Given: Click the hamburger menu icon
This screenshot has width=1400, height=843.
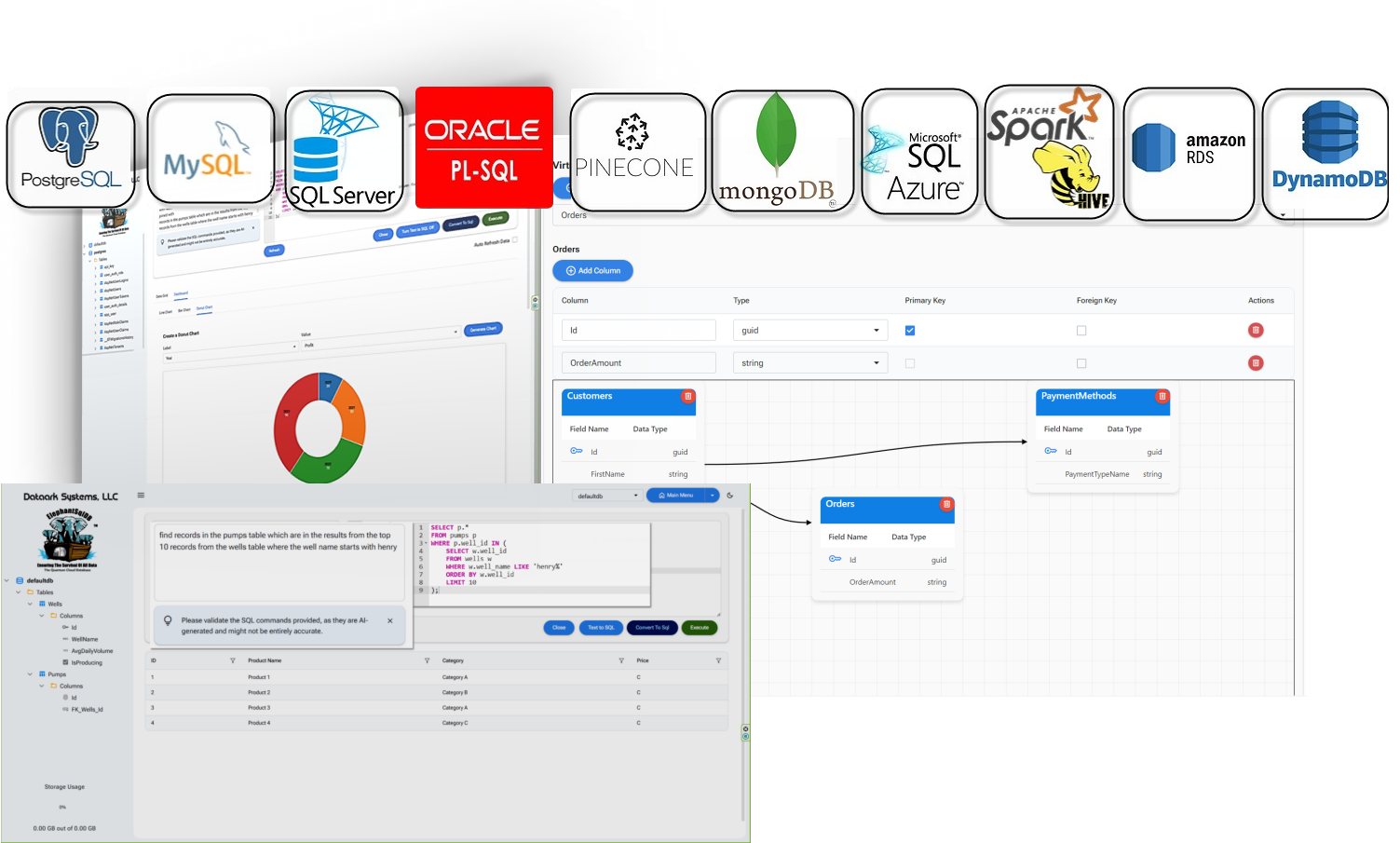Looking at the screenshot, I should 141,496.
